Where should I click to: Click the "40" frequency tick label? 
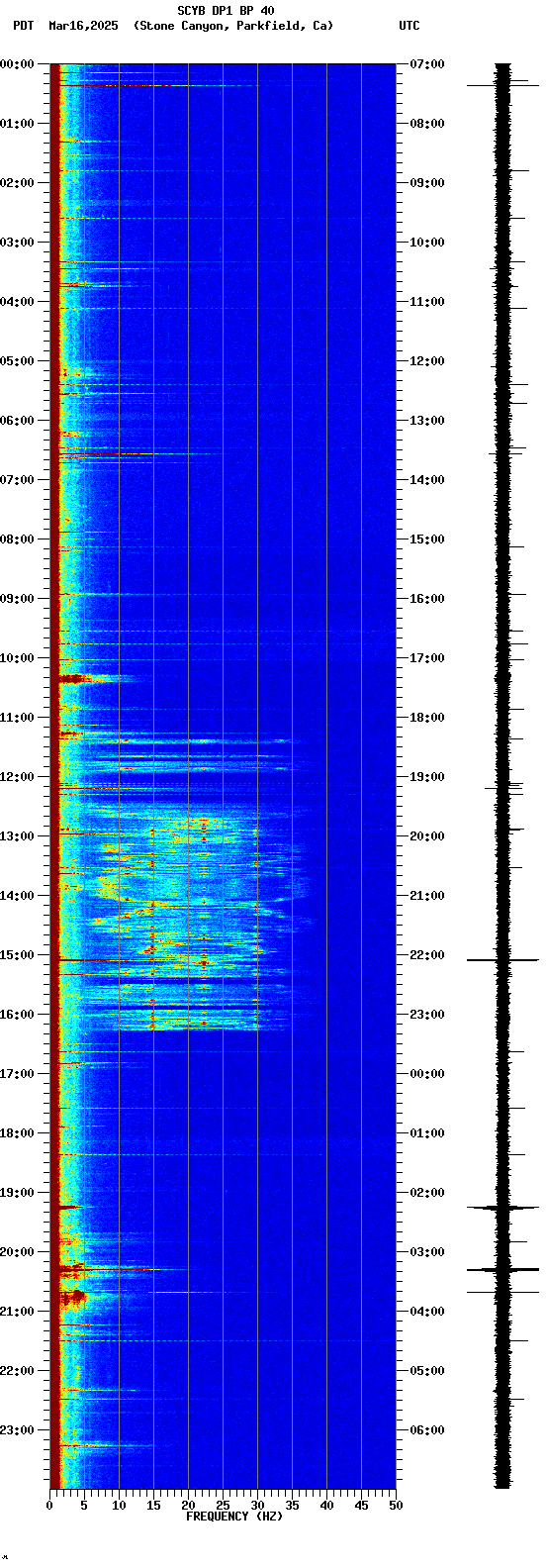click(x=326, y=1506)
